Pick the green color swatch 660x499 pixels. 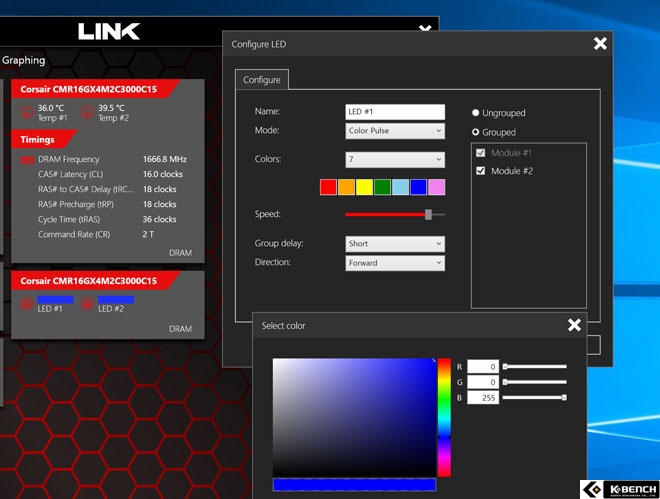point(383,187)
